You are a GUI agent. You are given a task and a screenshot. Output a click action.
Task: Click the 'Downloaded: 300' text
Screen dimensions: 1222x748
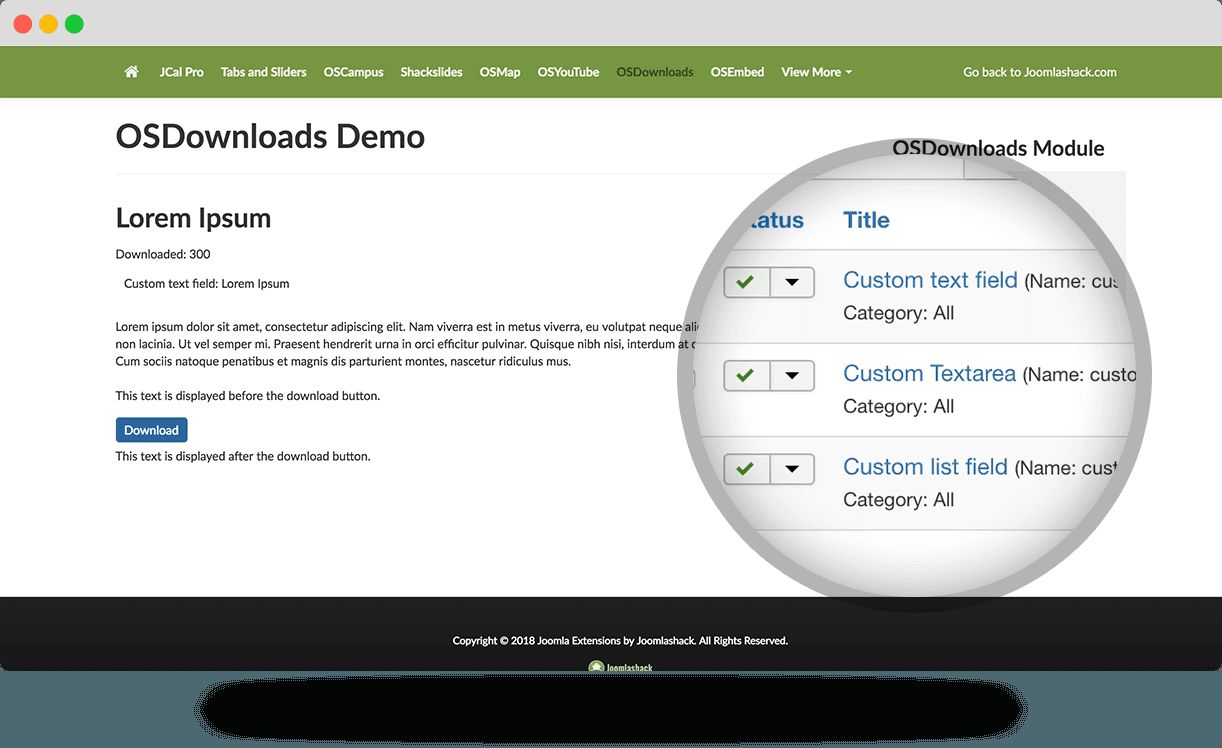(x=163, y=254)
